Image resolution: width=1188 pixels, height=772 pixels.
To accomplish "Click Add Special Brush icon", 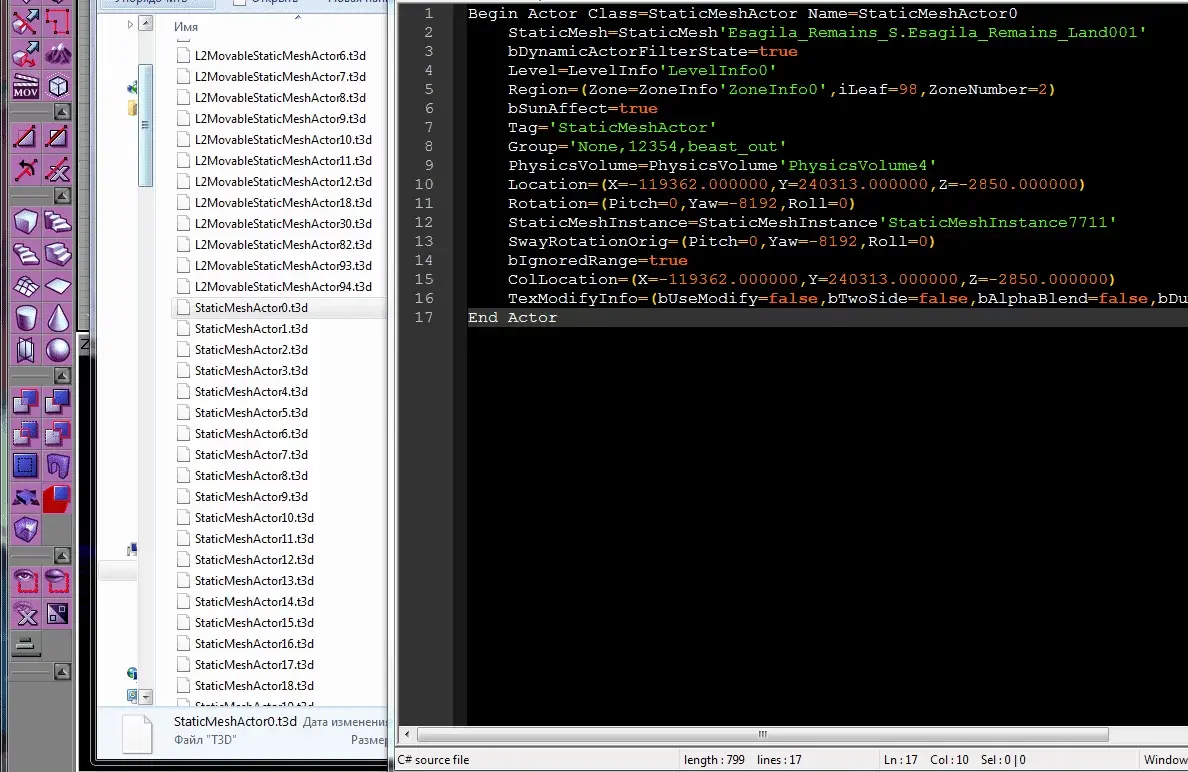I will [25, 466].
